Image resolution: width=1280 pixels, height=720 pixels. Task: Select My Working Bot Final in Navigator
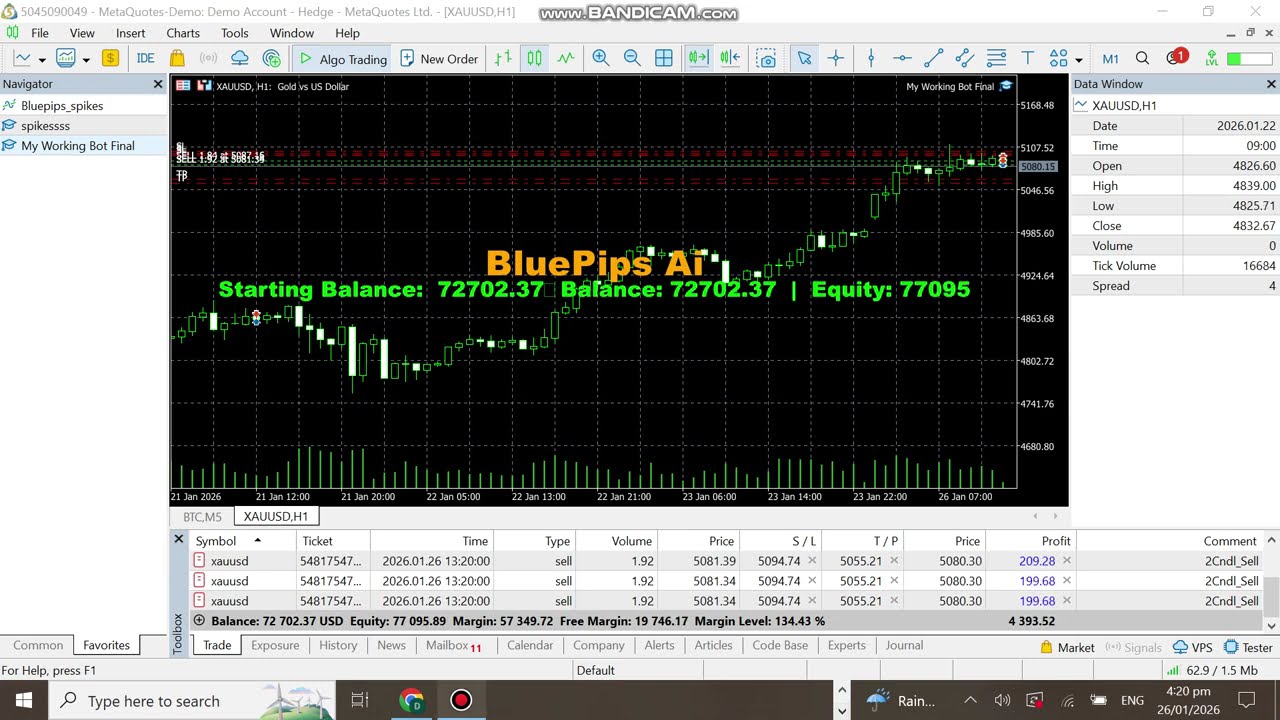78,145
